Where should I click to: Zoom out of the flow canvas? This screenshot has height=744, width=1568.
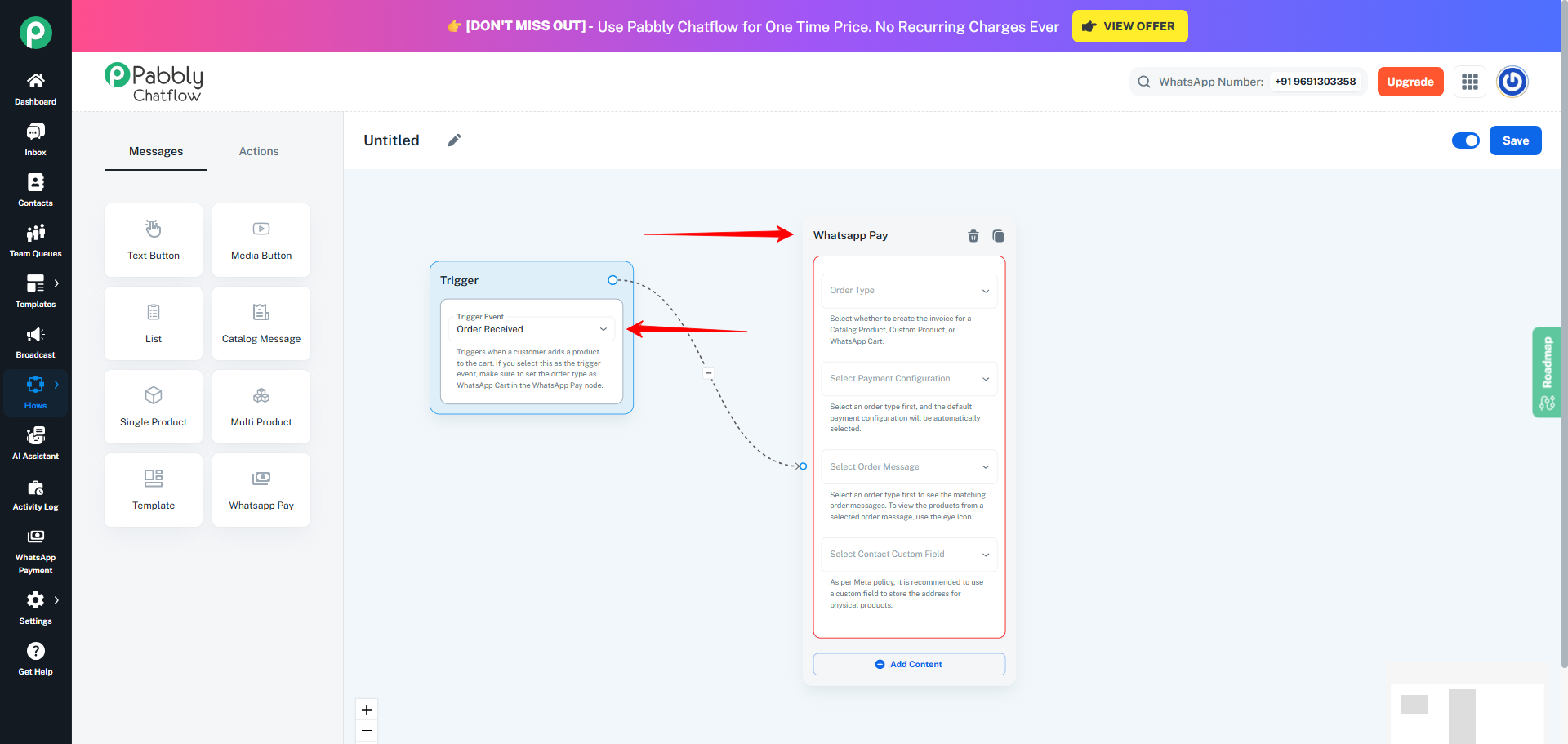coord(367,730)
